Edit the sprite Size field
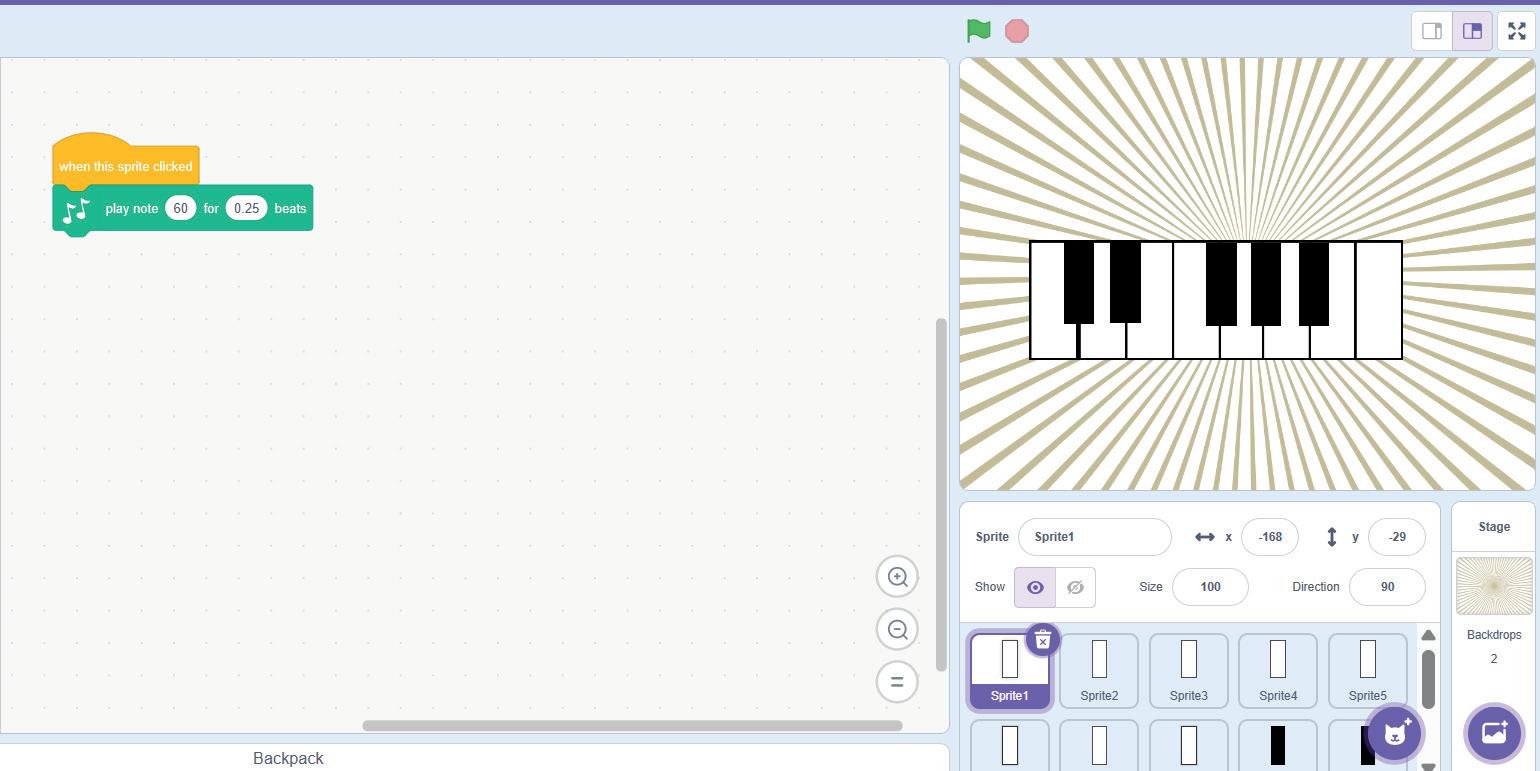1540x771 pixels. (1210, 587)
